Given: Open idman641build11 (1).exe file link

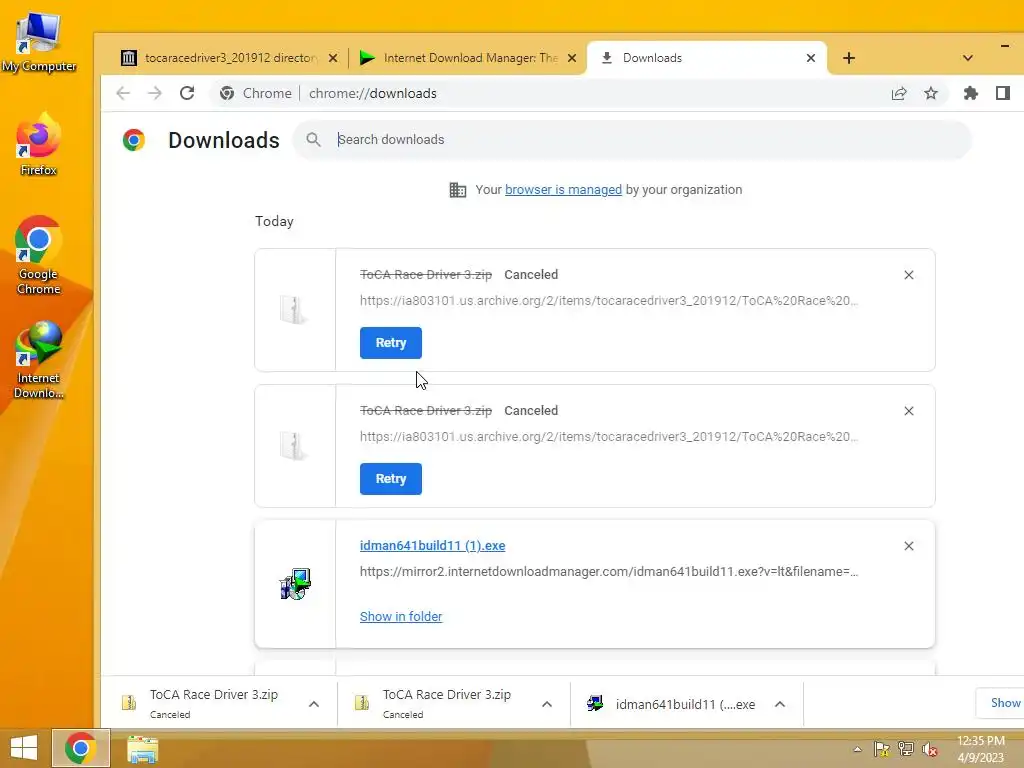Looking at the screenshot, I should (x=432, y=546).
